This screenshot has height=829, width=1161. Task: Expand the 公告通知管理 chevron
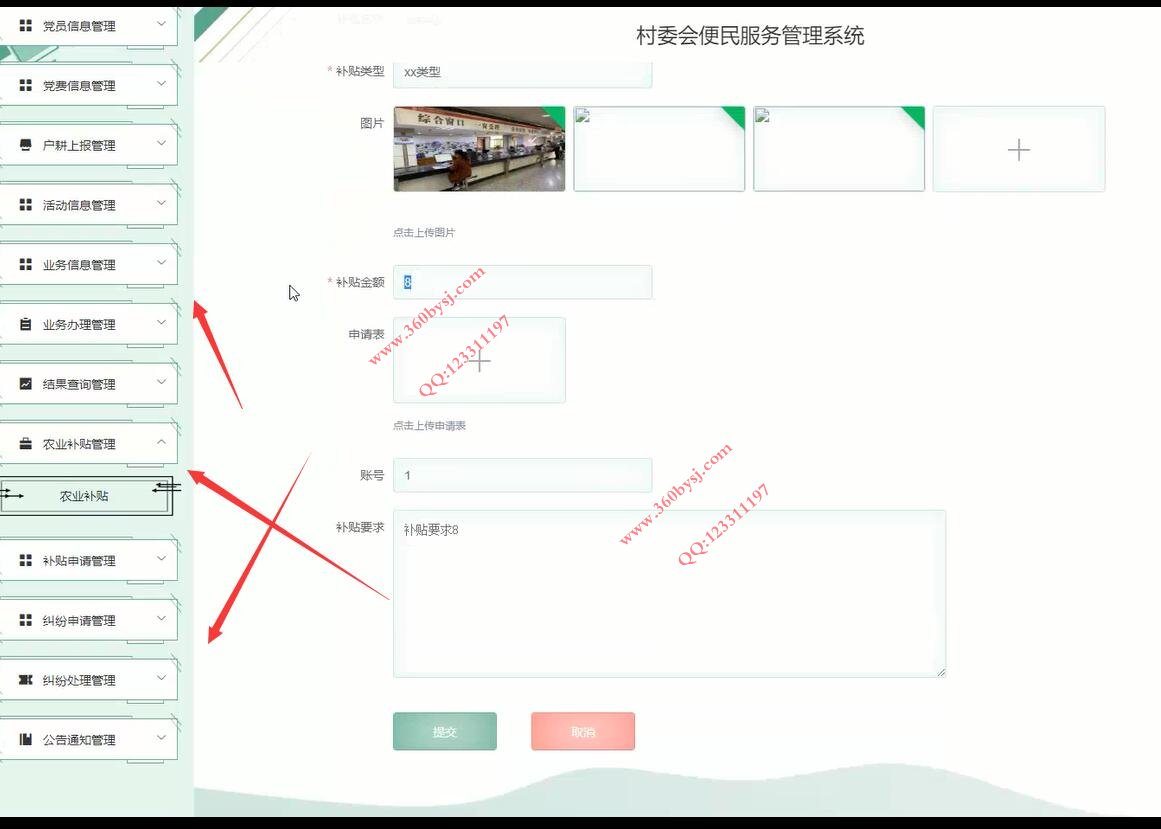(161, 738)
